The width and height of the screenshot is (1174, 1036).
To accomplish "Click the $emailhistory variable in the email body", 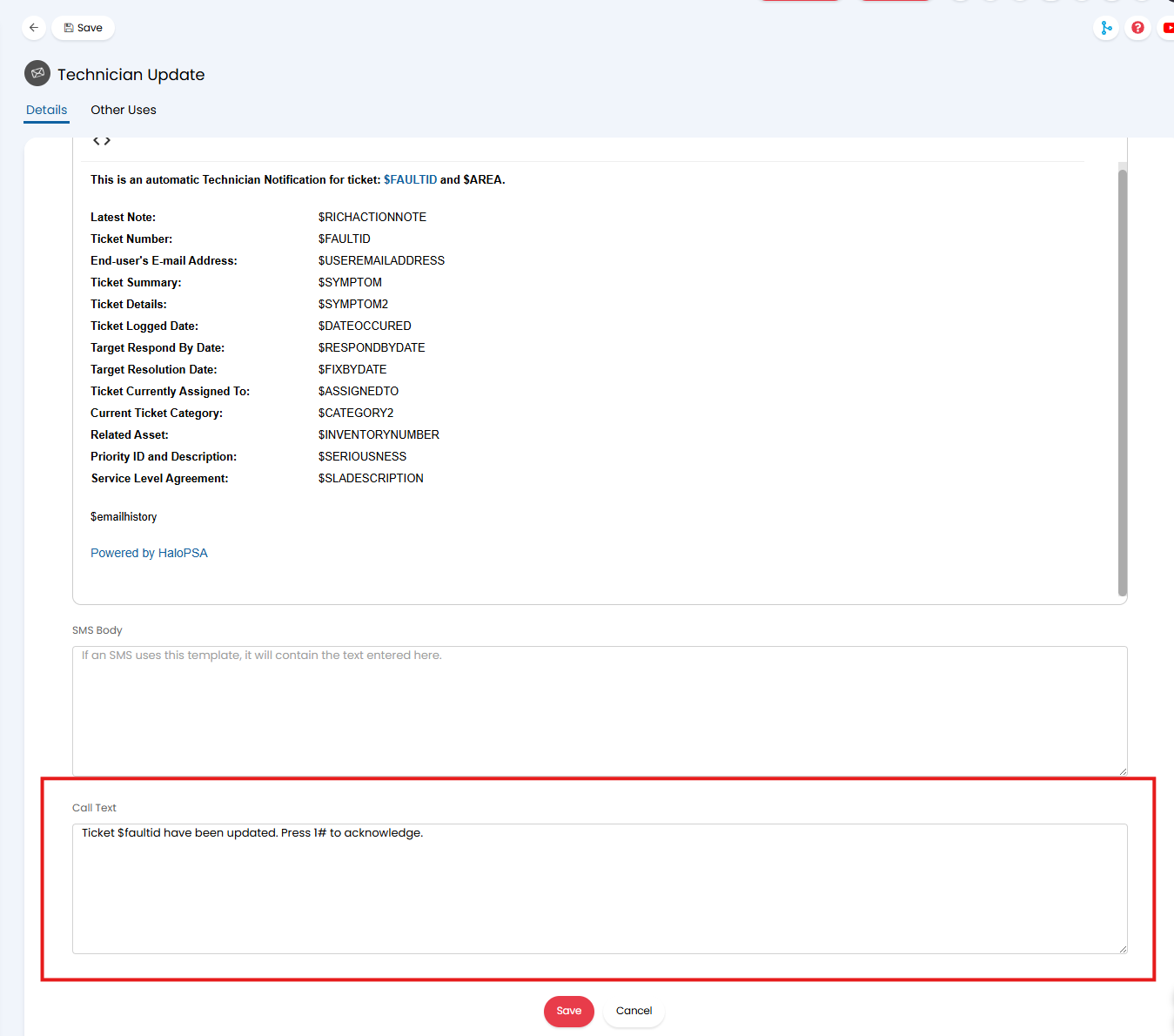I will (124, 517).
